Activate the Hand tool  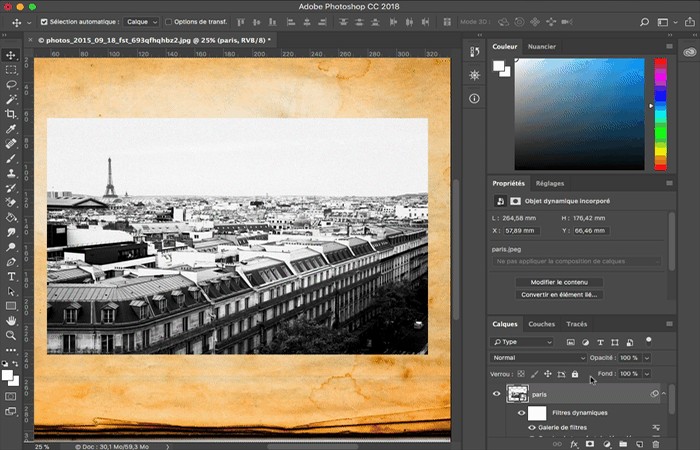11,321
